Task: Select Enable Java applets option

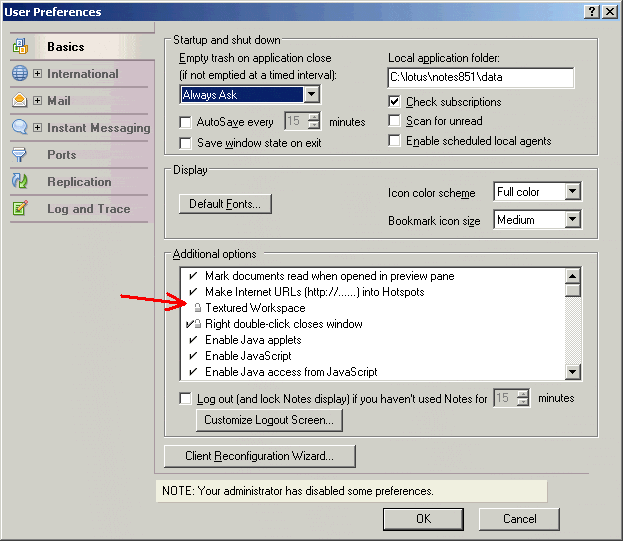Action: pyautogui.click(x=248, y=340)
